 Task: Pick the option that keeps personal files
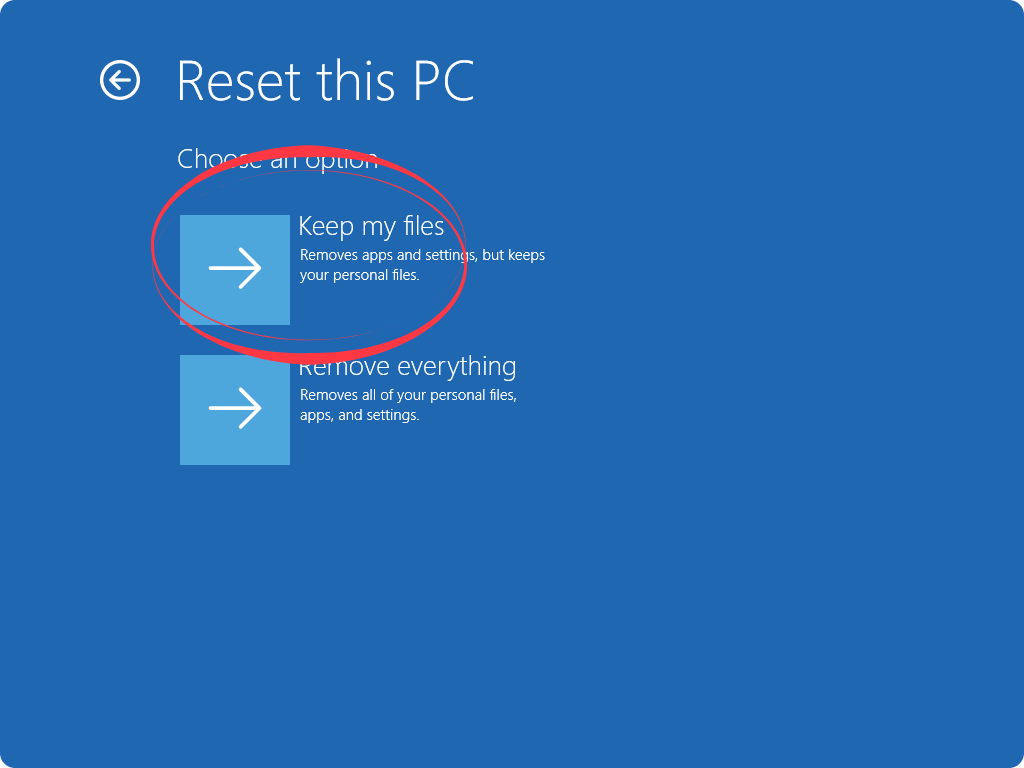point(235,270)
